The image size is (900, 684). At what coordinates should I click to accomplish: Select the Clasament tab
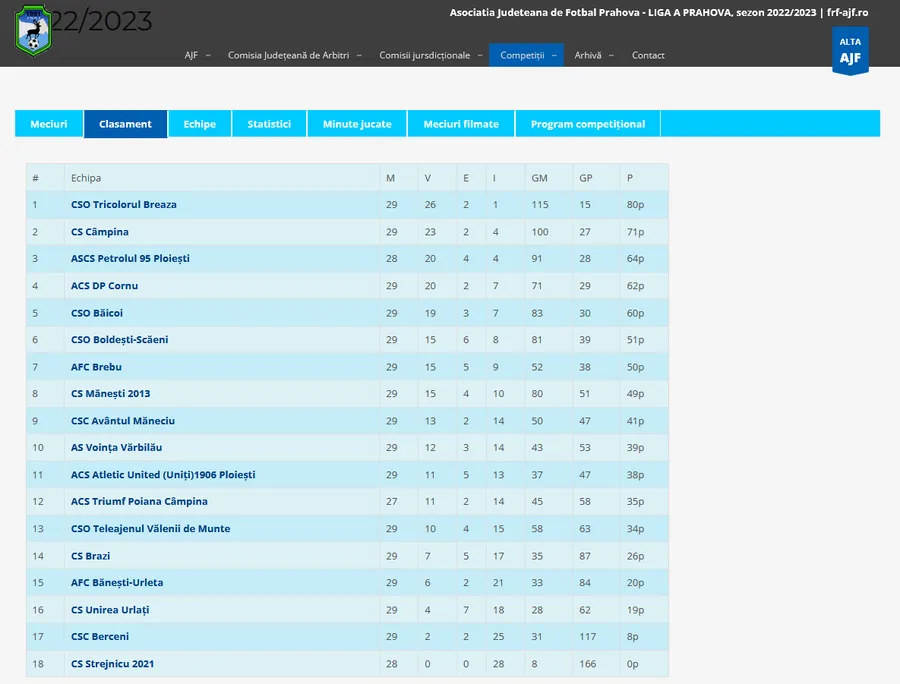[125, 124]
